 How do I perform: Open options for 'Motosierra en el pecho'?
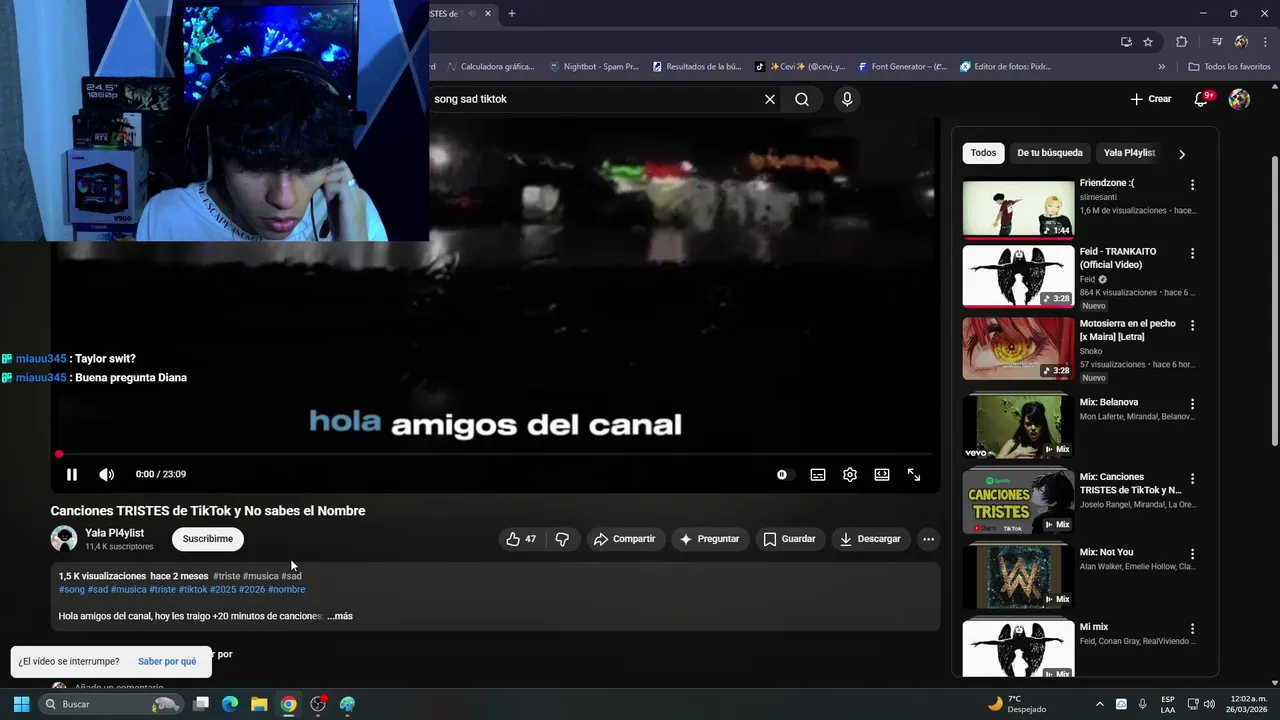coord(1192,326)
